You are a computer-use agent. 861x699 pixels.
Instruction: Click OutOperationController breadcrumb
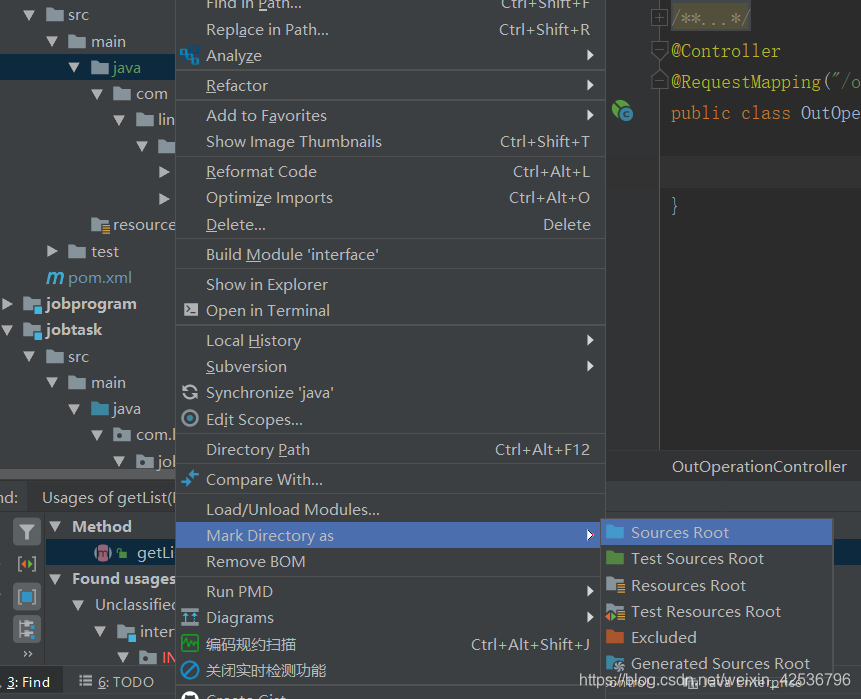pyautogui.click(x=759, y=467)
